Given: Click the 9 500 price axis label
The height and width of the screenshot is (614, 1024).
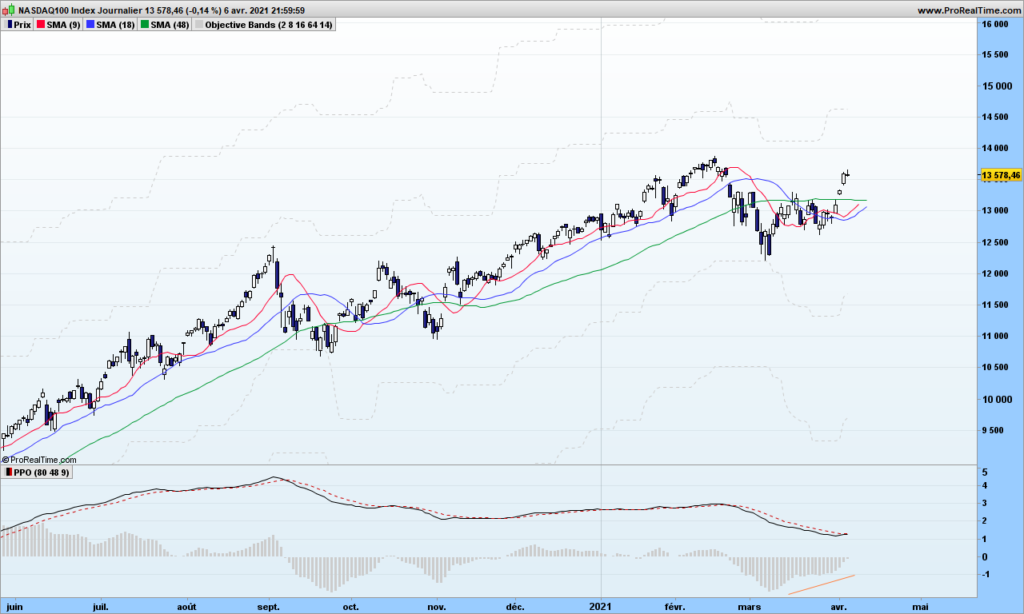Looking at the screenshot, I should click(x=992, y=430).
